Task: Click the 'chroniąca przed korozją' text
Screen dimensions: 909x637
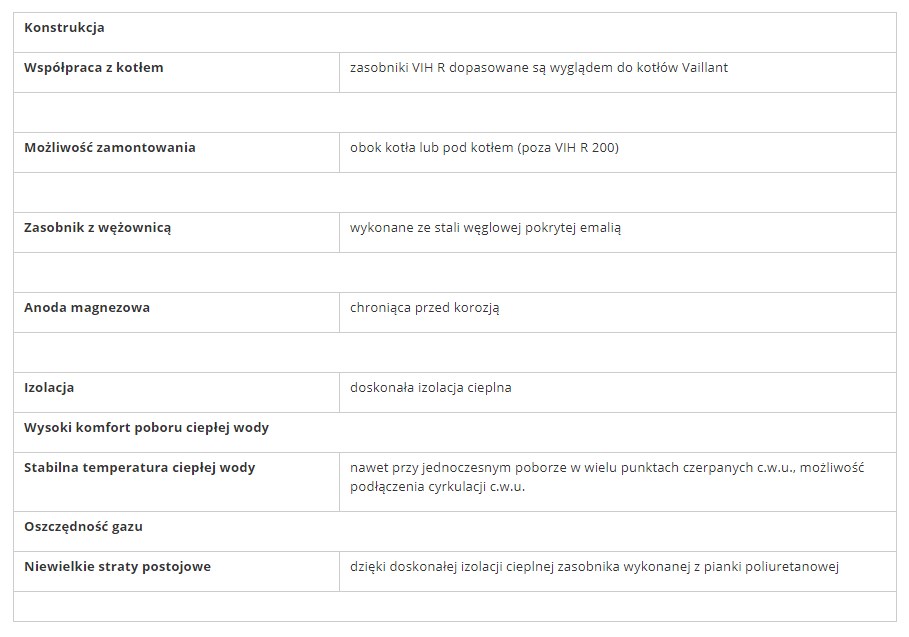Action: [x=424, y=308]
